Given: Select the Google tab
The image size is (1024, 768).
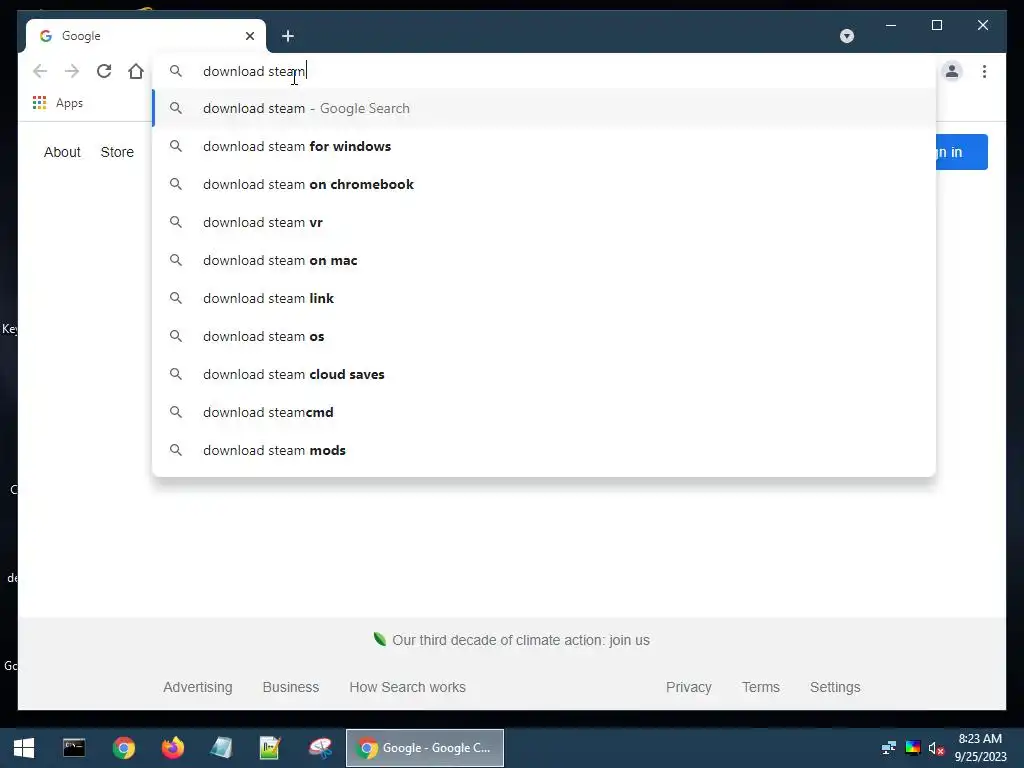Looking at the screenshot, I should click(146, 36).
